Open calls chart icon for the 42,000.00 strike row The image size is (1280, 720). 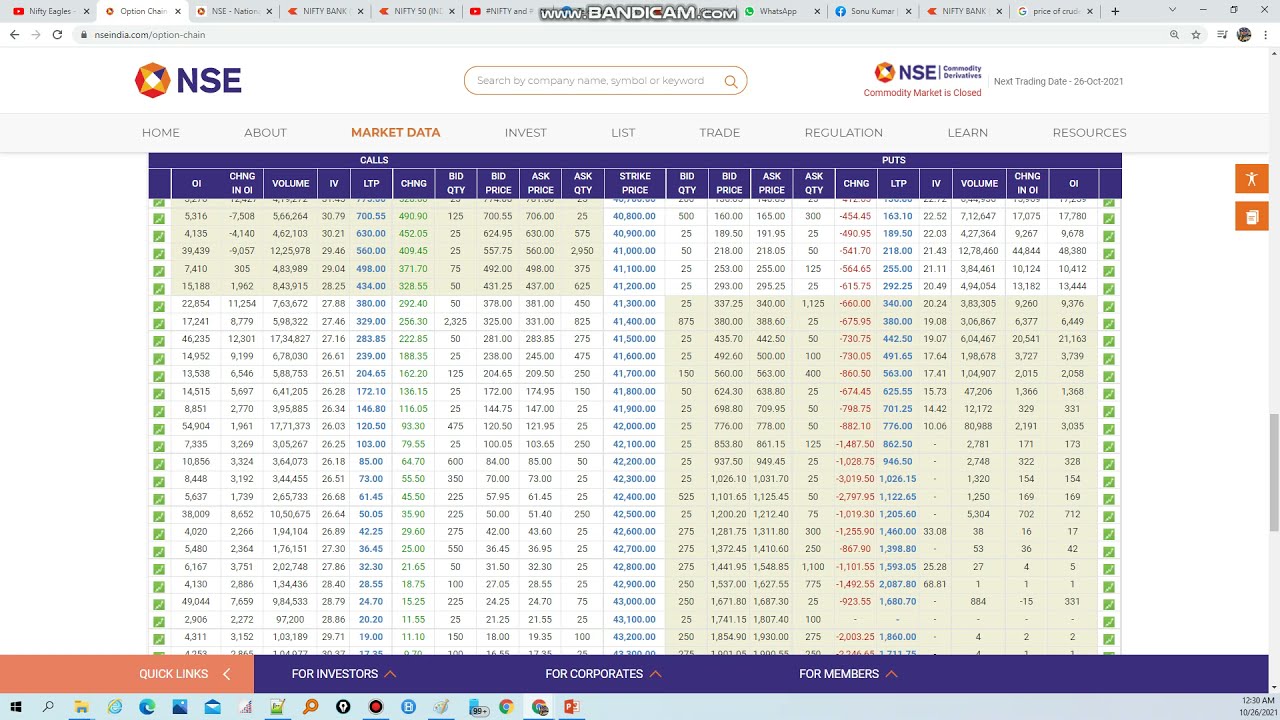pos(159,427)
